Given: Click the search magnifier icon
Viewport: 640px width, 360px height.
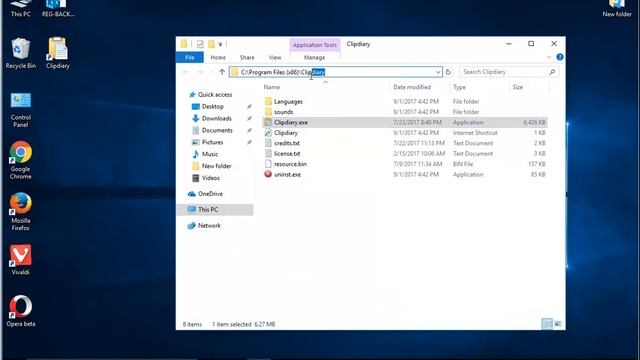Looking at the screenshot, I should [x=552, y=72].
